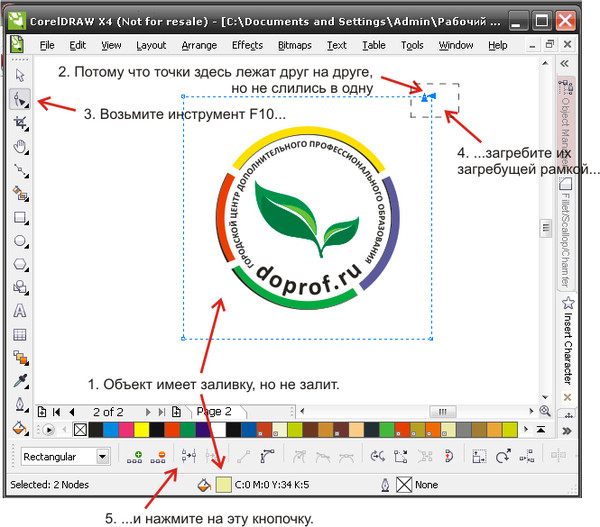Screen dimensions: 600x527
Task: Open the Fill bucket tool in toolbox
Action: (x=20, y=428)
